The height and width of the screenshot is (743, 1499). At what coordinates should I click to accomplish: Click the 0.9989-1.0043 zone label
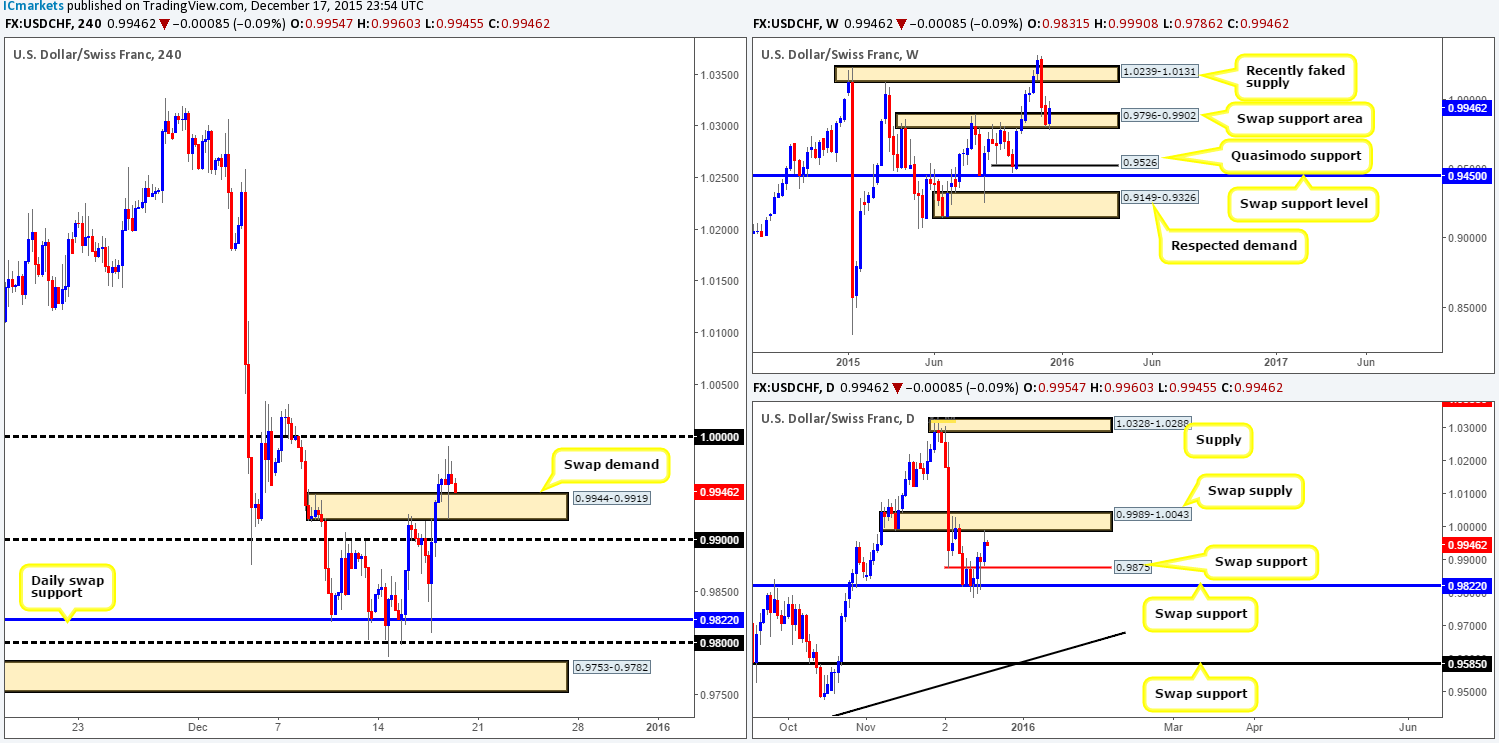click(x=1151, y=516)
